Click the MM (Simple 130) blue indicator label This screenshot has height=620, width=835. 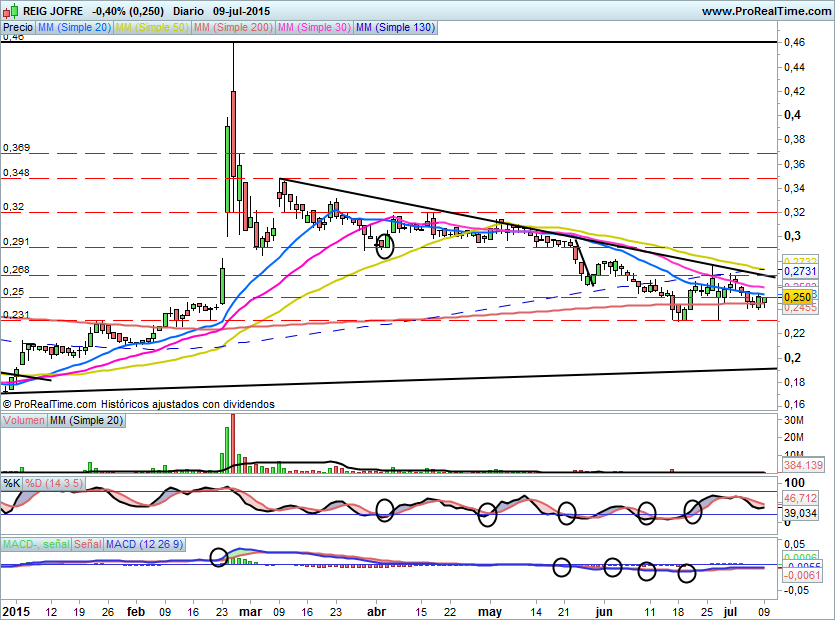[x=395, y=28]
